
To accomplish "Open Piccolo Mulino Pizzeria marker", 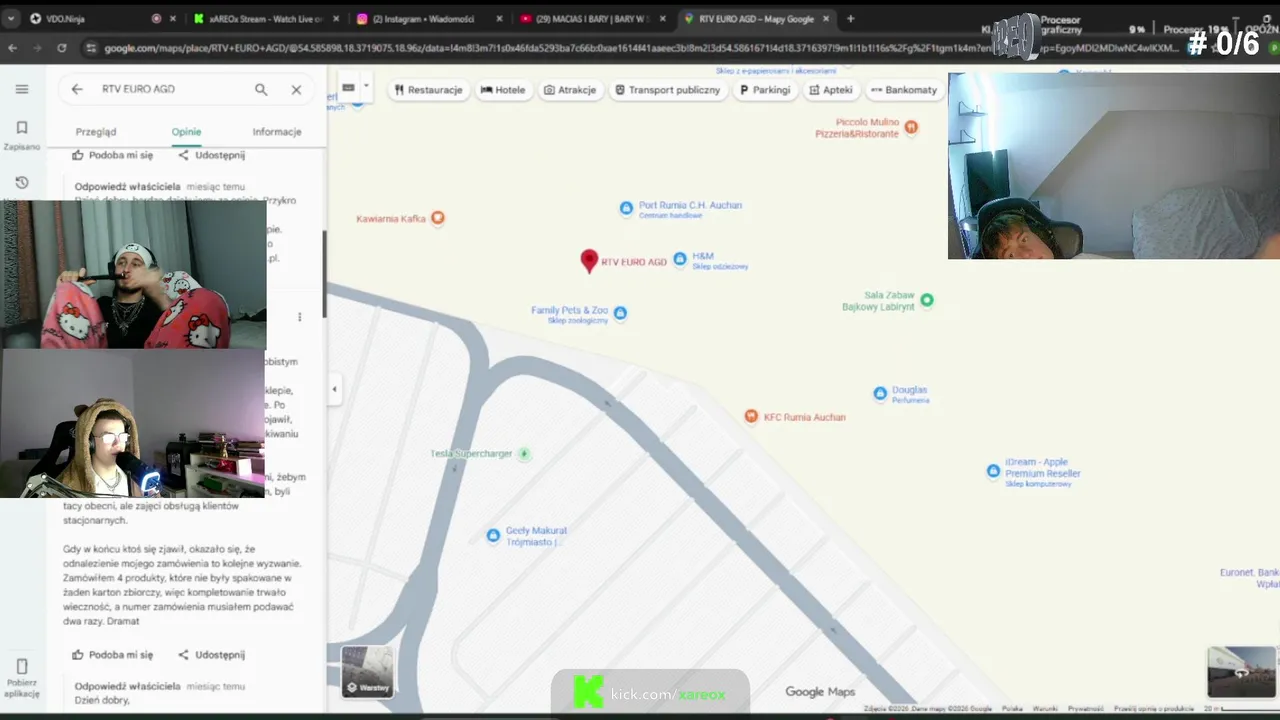I will (911, 126).
